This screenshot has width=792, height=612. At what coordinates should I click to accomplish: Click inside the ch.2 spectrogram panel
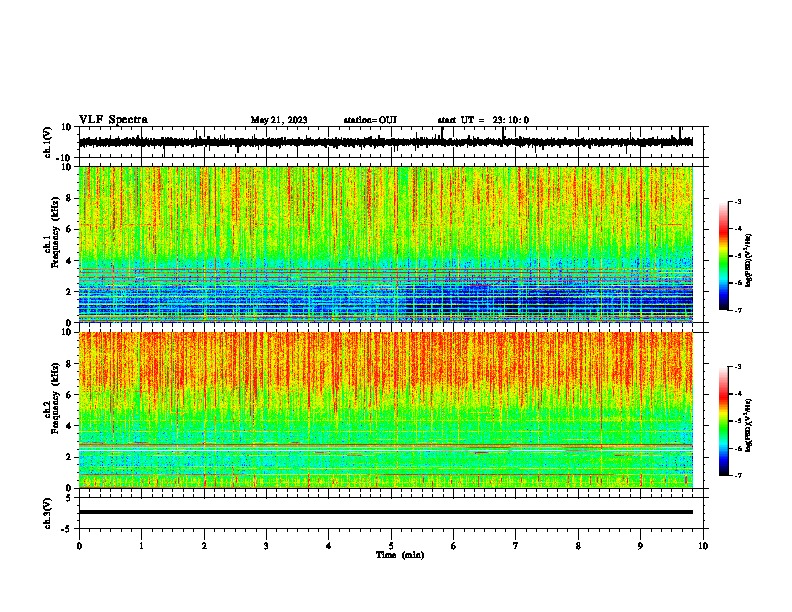pos(386,410)
